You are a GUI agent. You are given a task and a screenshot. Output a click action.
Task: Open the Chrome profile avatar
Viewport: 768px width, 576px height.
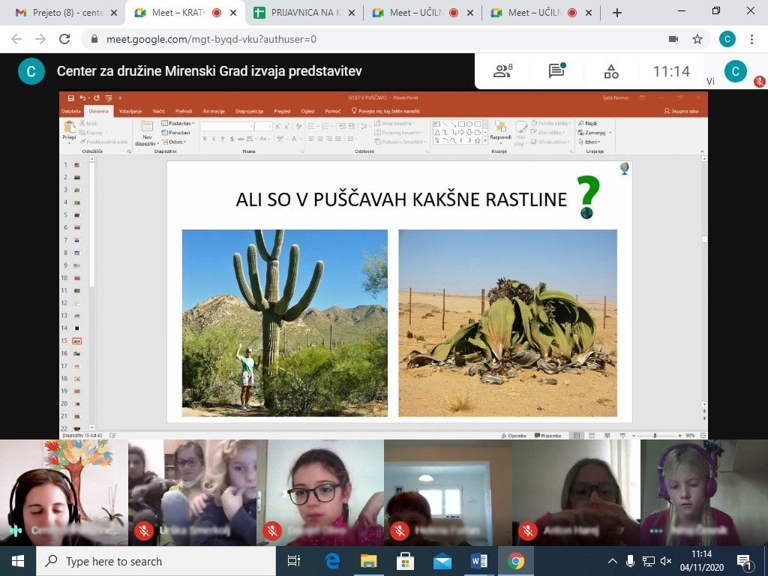[727, 39]
